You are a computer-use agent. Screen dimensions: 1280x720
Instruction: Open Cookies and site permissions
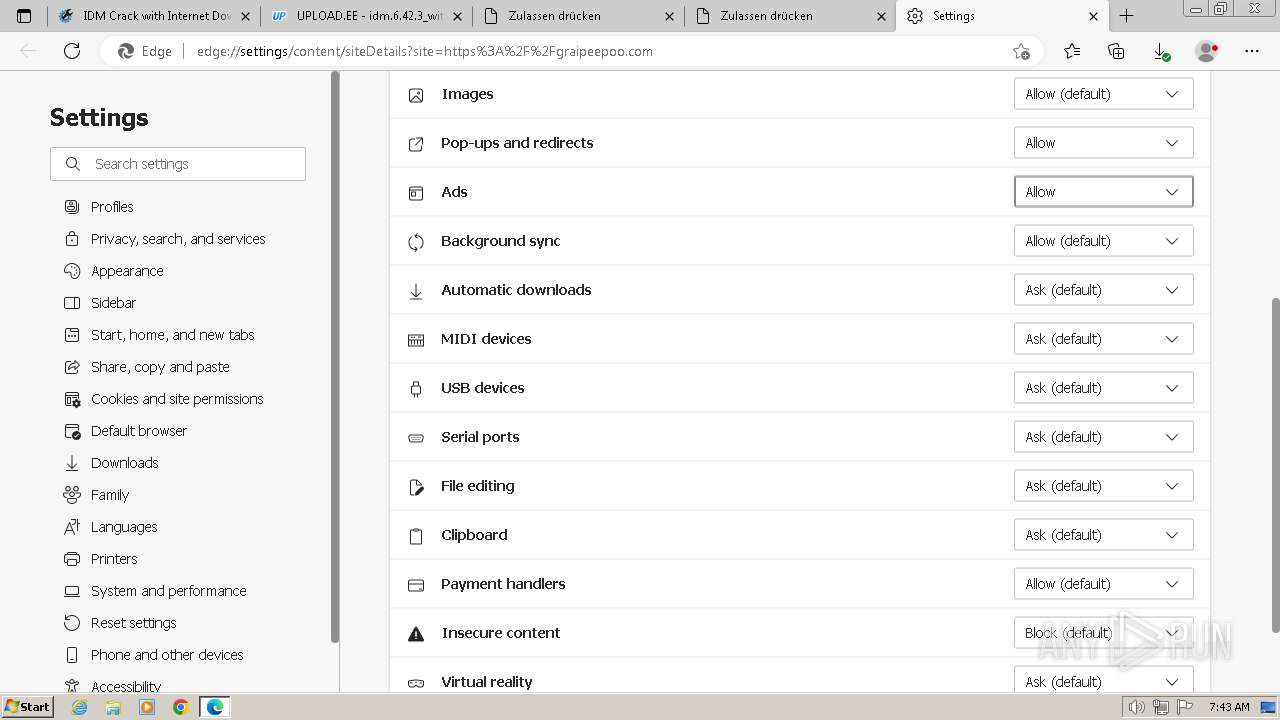click(177, 399)
